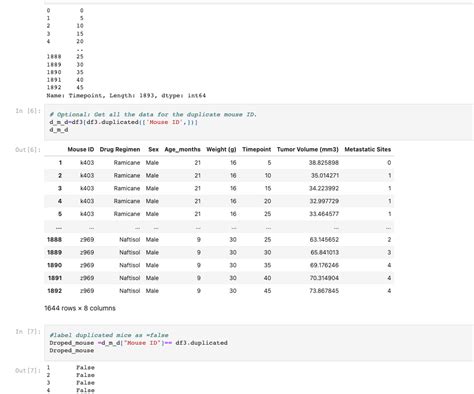474x394 pixels.
Task: Click row index 1892 in the table
Action: (54, 291)
